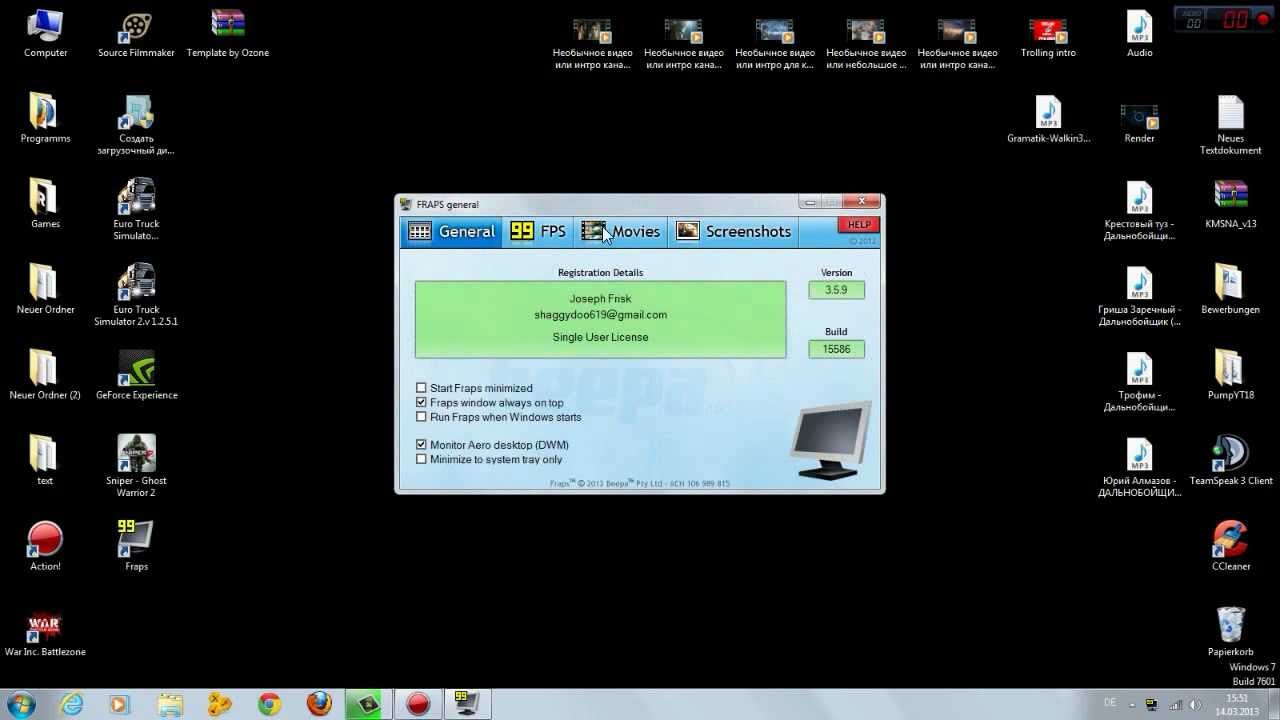Open the CCleaner desktop shortcut
The height and width of the screenshot is (720, 1280).
(x=1230, y=547)
